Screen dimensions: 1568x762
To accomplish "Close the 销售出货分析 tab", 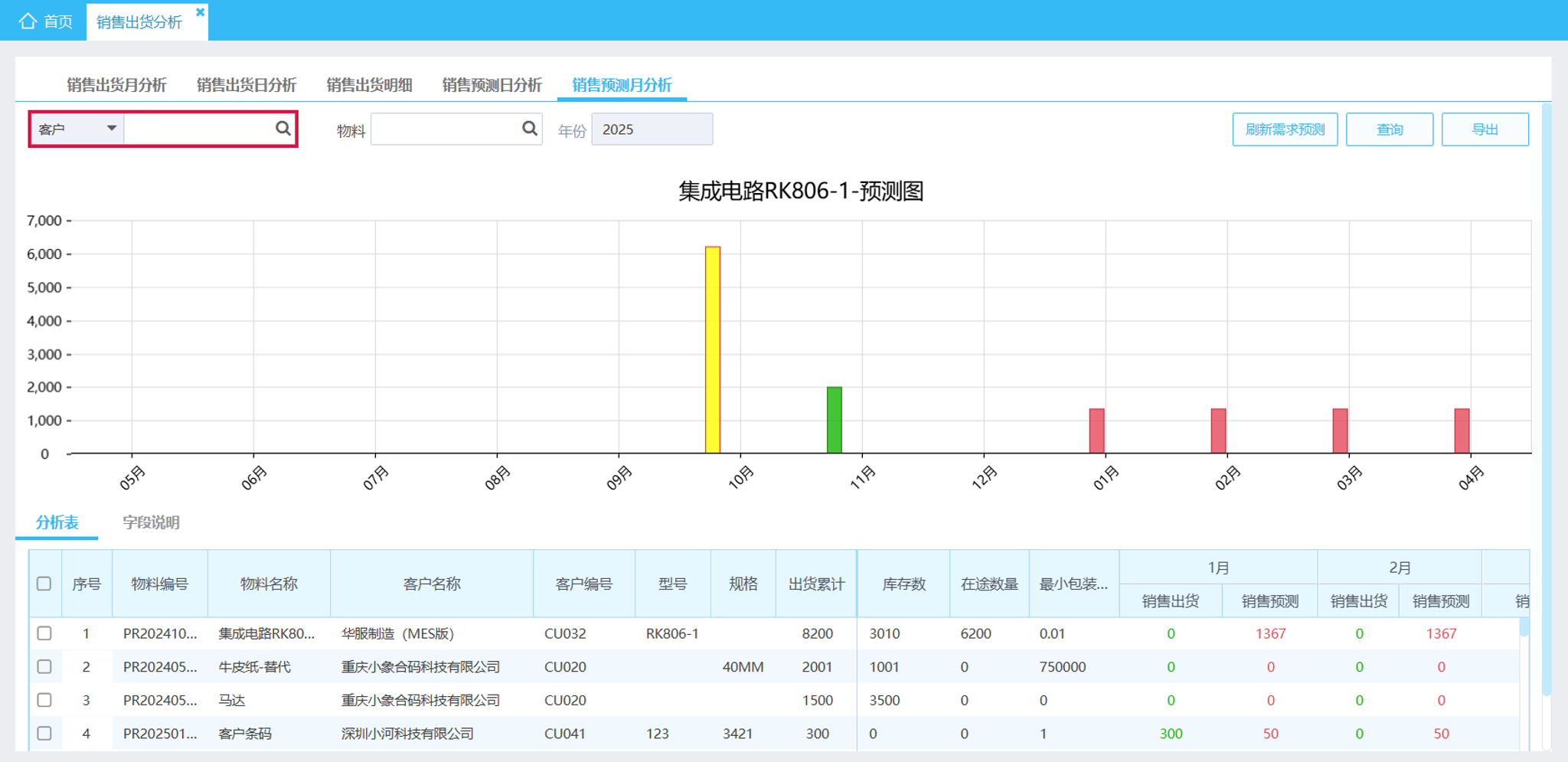I will 201,11.
